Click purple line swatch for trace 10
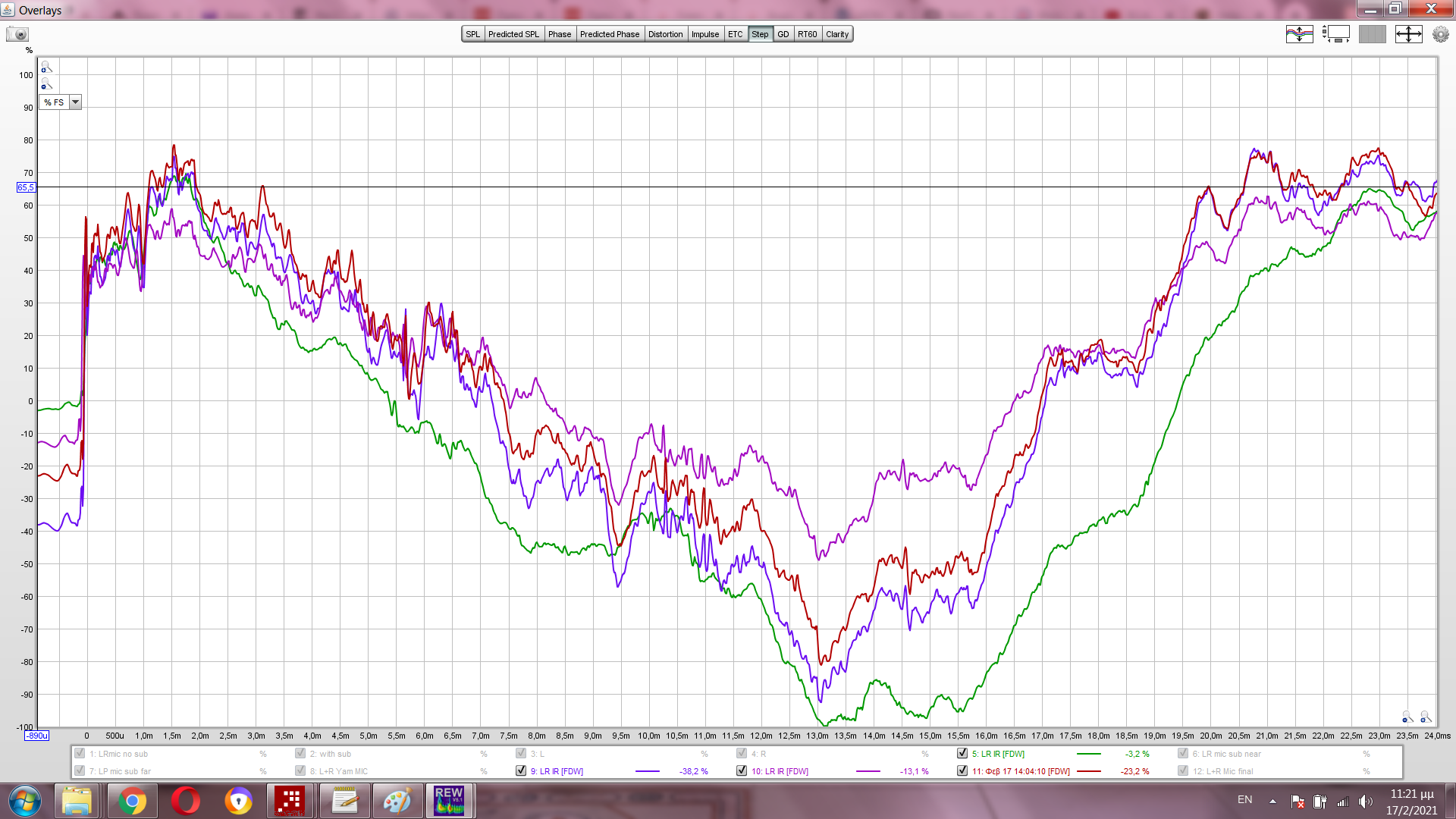Screen dimensions: 1456x819 [x=868, y=771]
